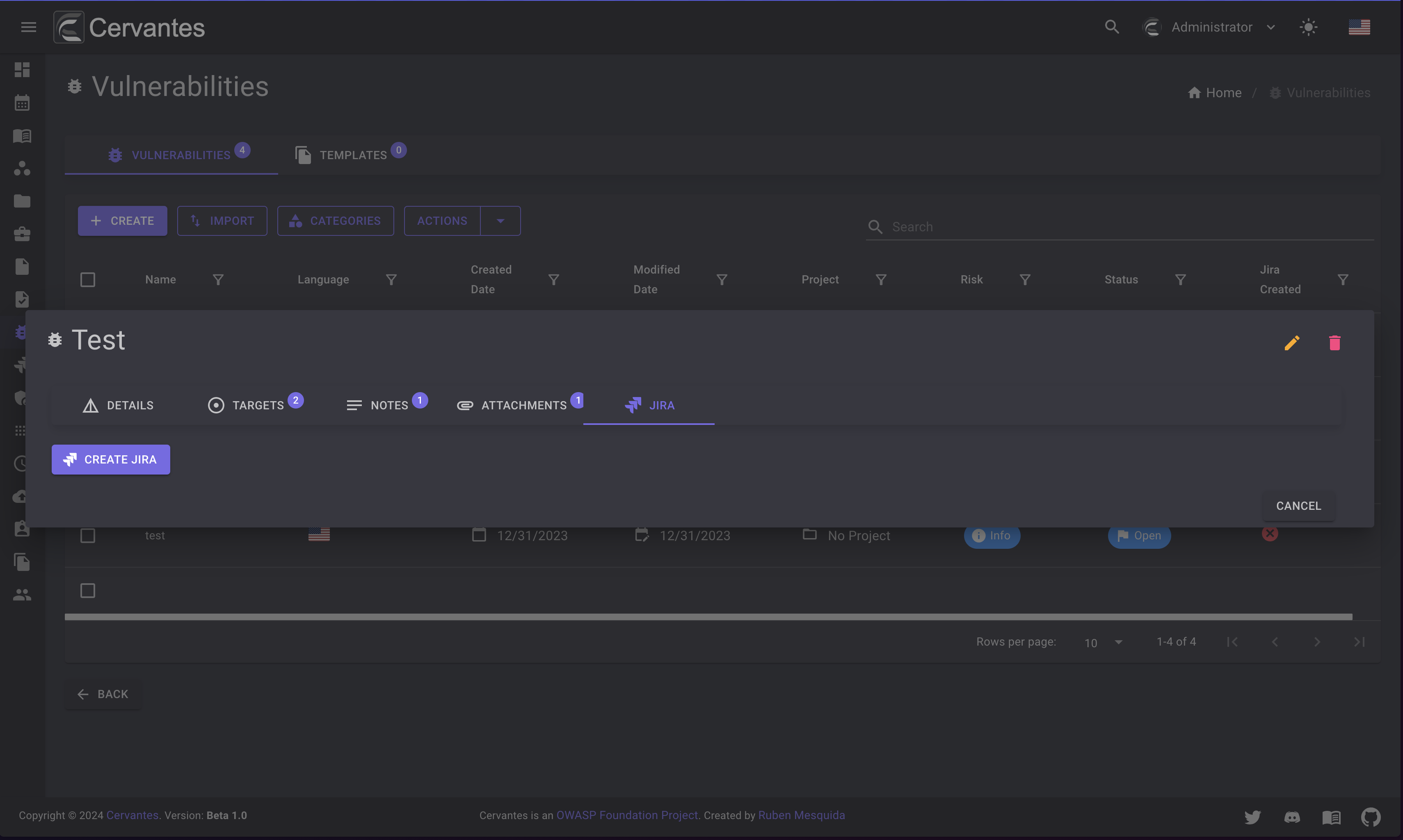The image size is (1403, 840).
Task: Open users group icon in sidebar
Action: [22, 594]
